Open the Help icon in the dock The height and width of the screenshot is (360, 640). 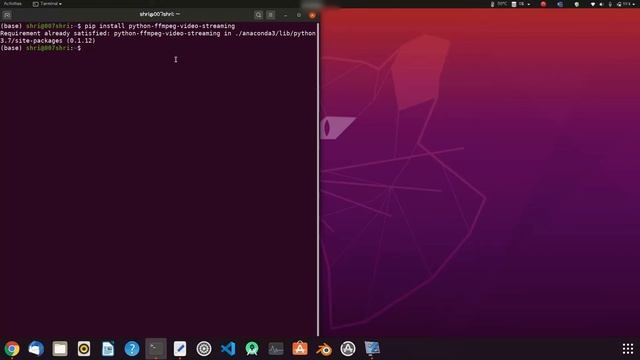pos(132,349)
